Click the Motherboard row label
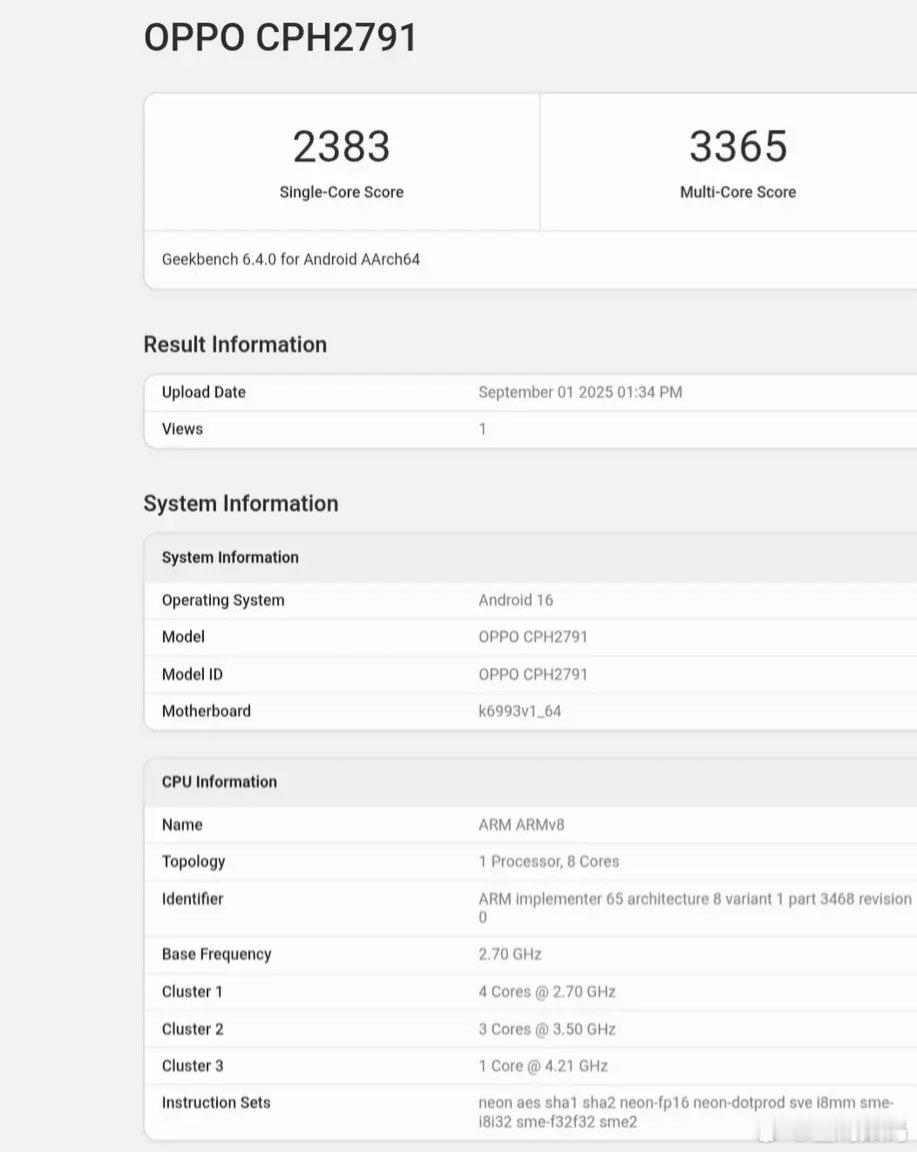 click(206, 711)
